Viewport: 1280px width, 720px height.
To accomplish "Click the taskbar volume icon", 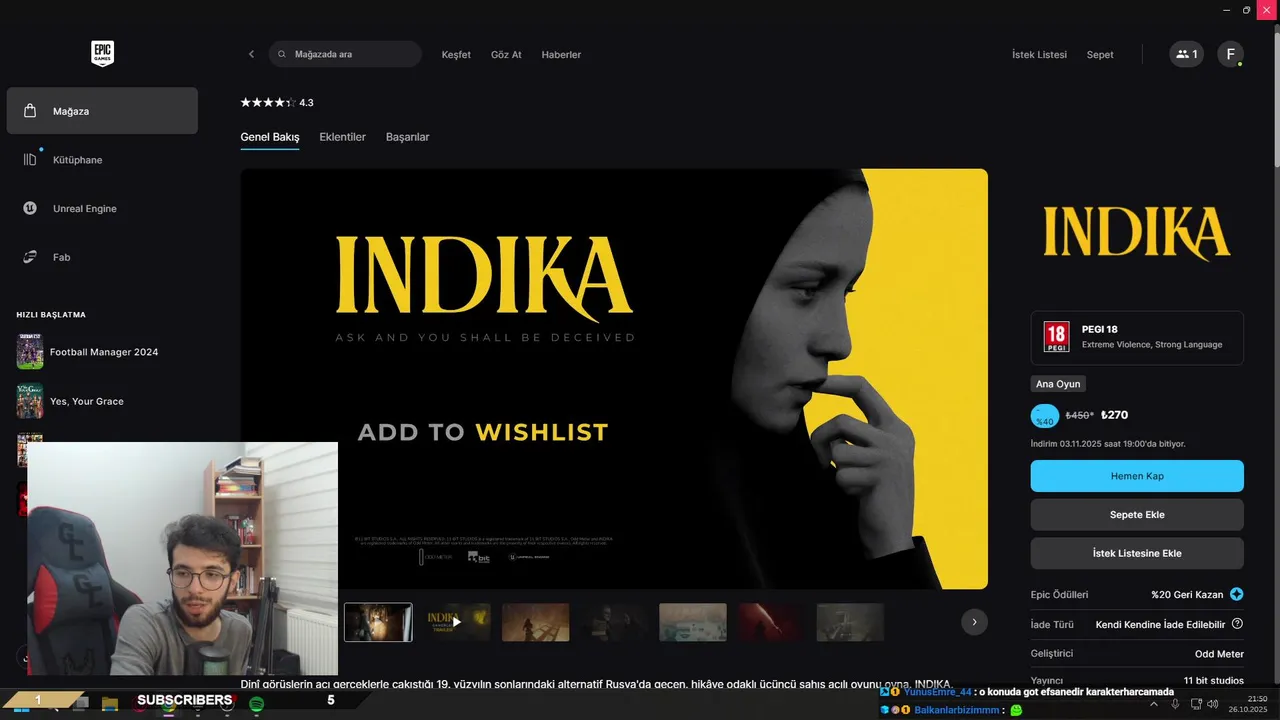I will (x=1213, y=704).
